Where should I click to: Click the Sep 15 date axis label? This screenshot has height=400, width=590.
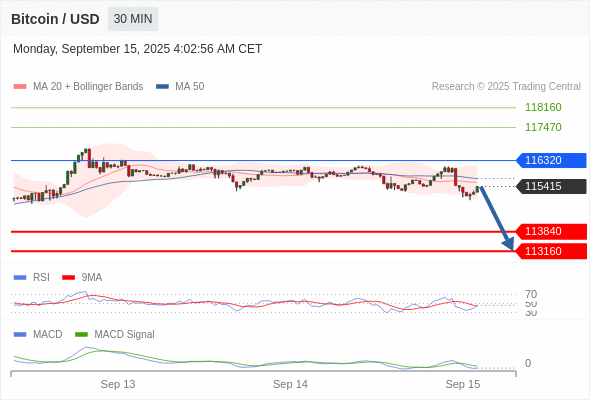coord(463,384)
